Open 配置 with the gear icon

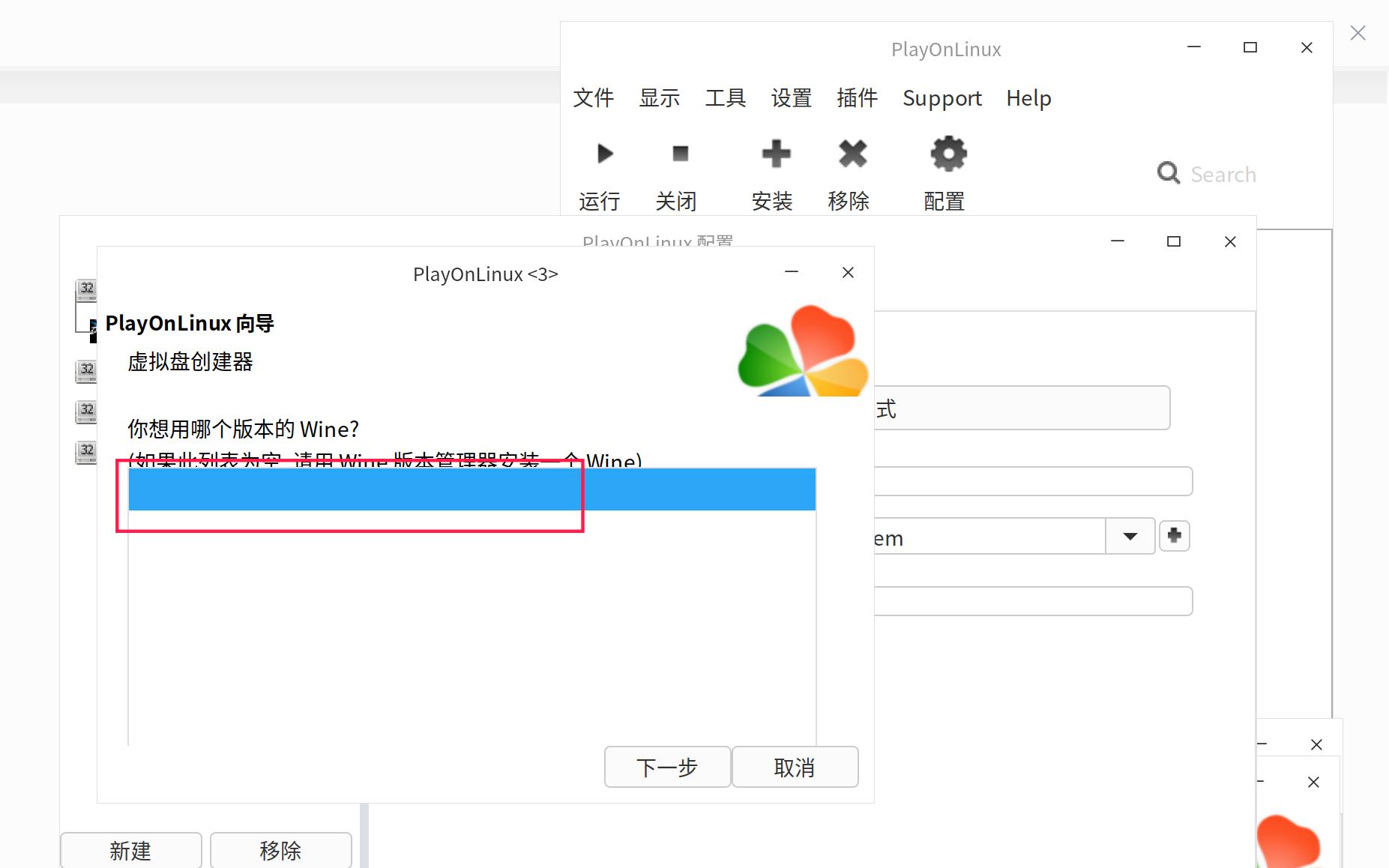click(948, 154)
